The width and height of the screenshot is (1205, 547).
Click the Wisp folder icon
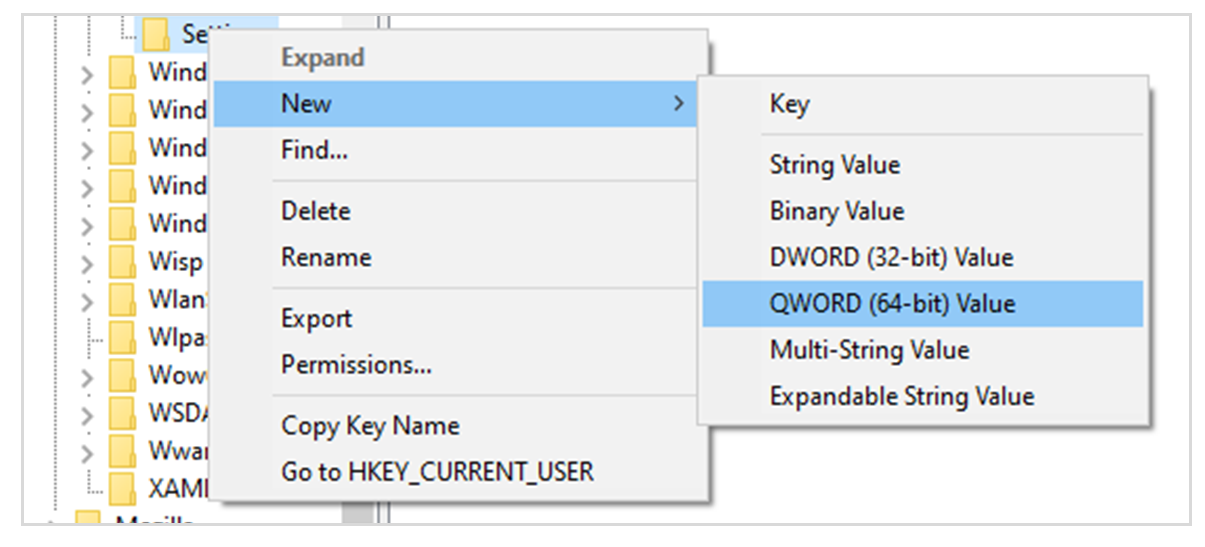(x=122, y=262)
